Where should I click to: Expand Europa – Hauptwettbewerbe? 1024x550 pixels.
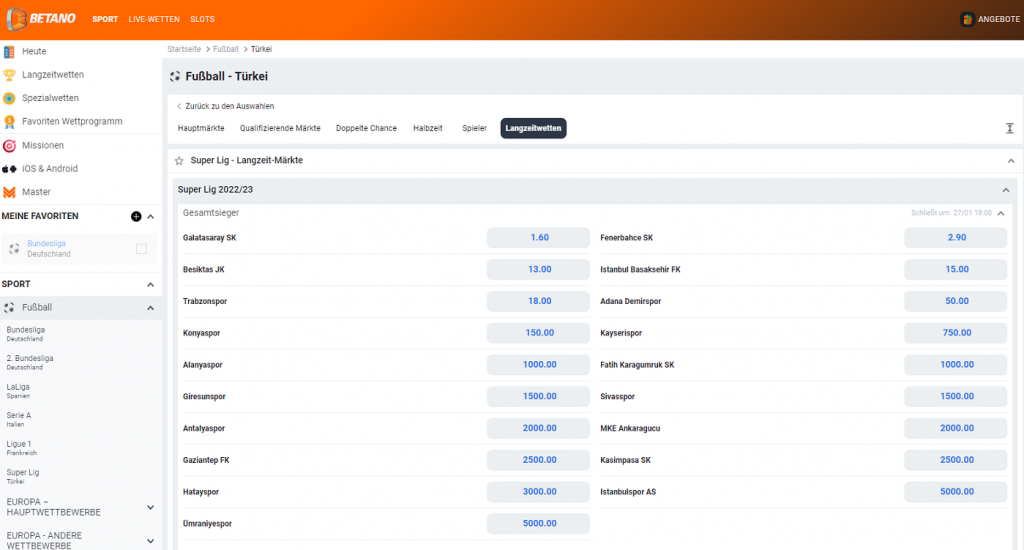pos(151,508)
